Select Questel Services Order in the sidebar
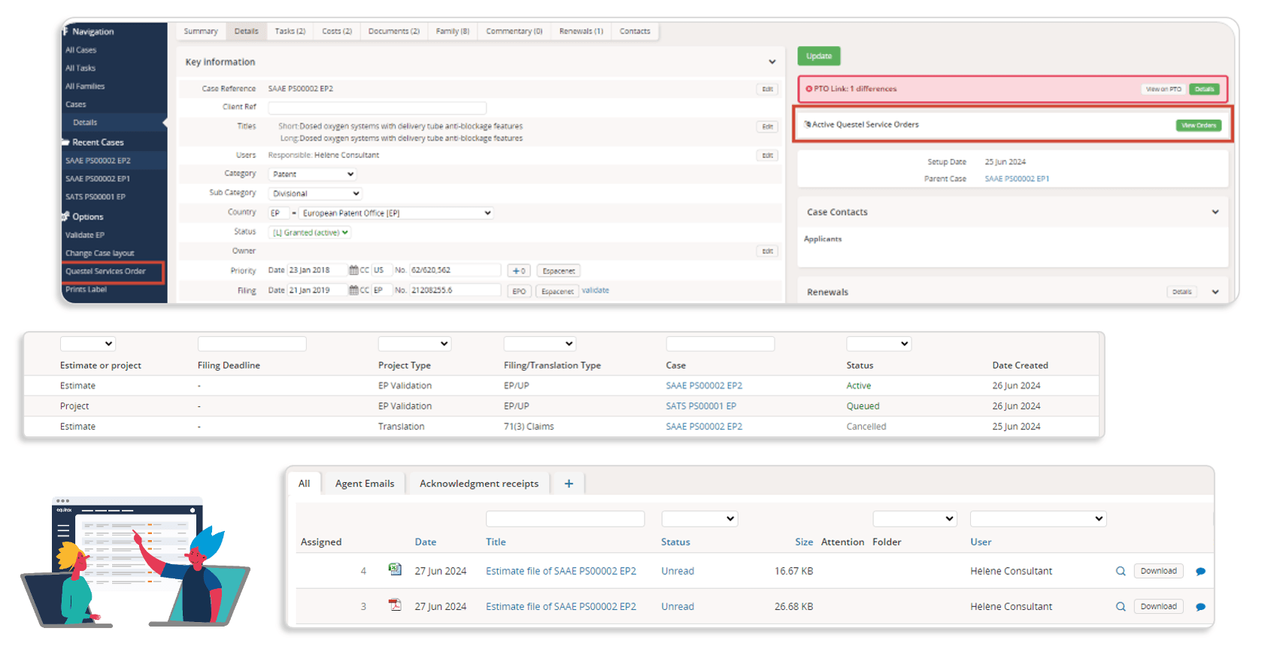 pos(105,271)
